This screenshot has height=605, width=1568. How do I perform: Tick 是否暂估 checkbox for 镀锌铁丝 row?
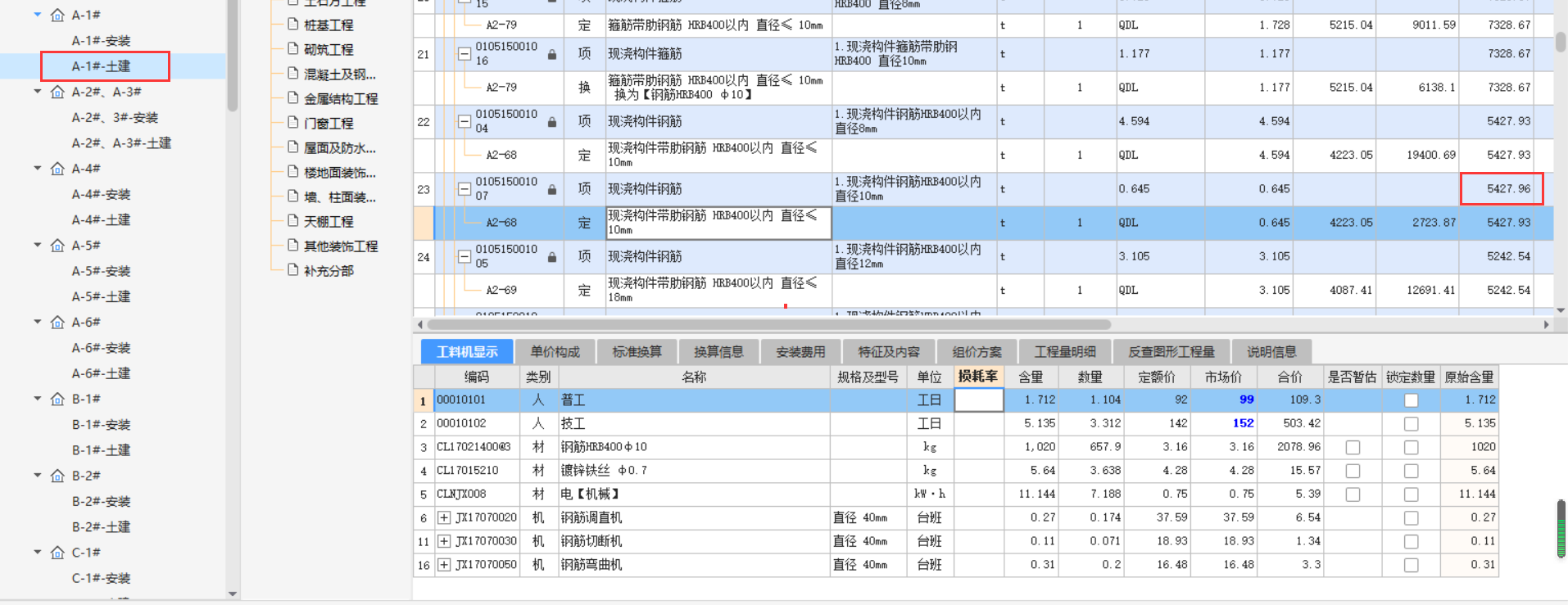[x=1353, y=471]
